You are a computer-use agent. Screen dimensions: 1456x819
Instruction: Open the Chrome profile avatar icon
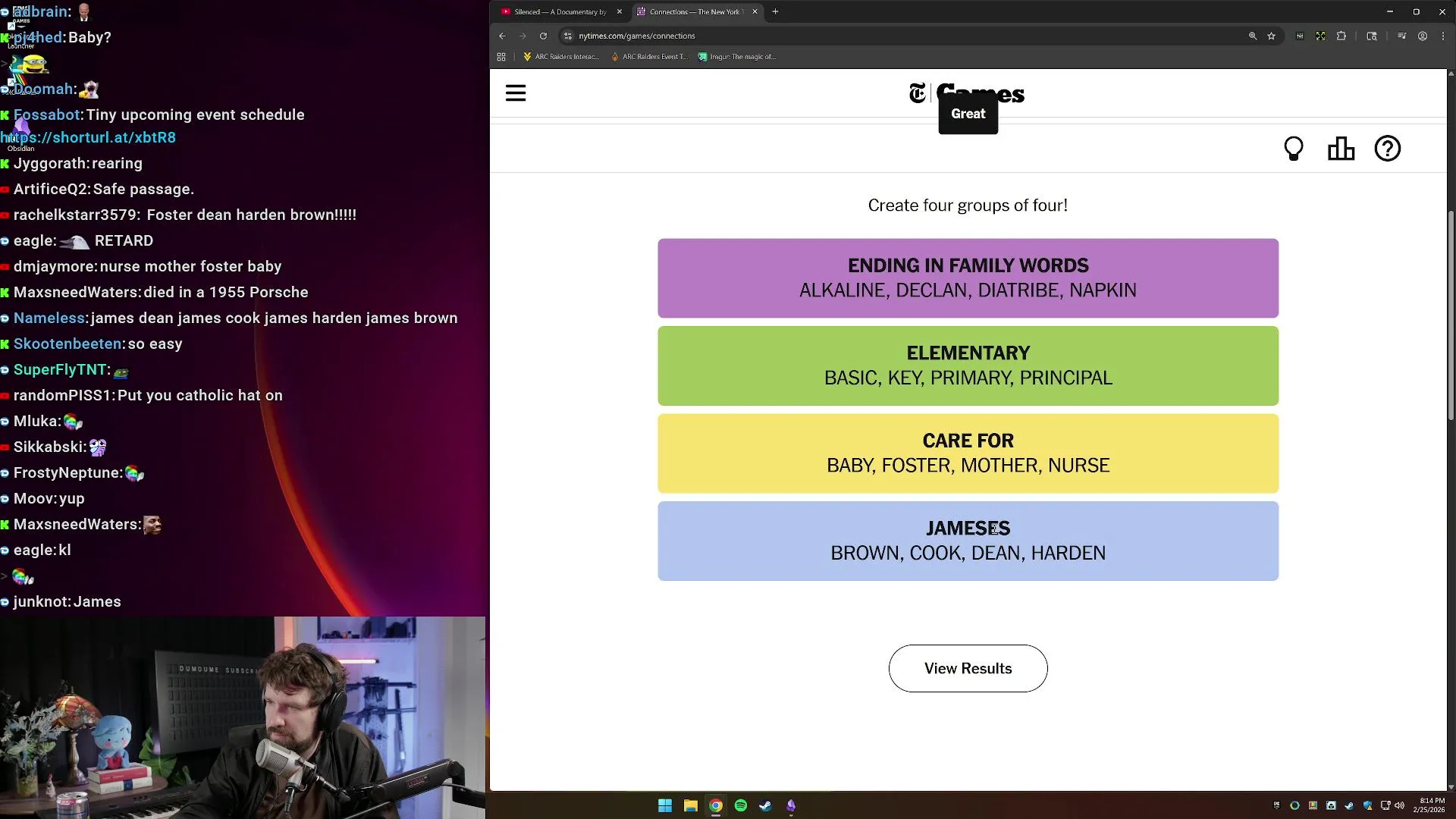[x=1423, y=36]
